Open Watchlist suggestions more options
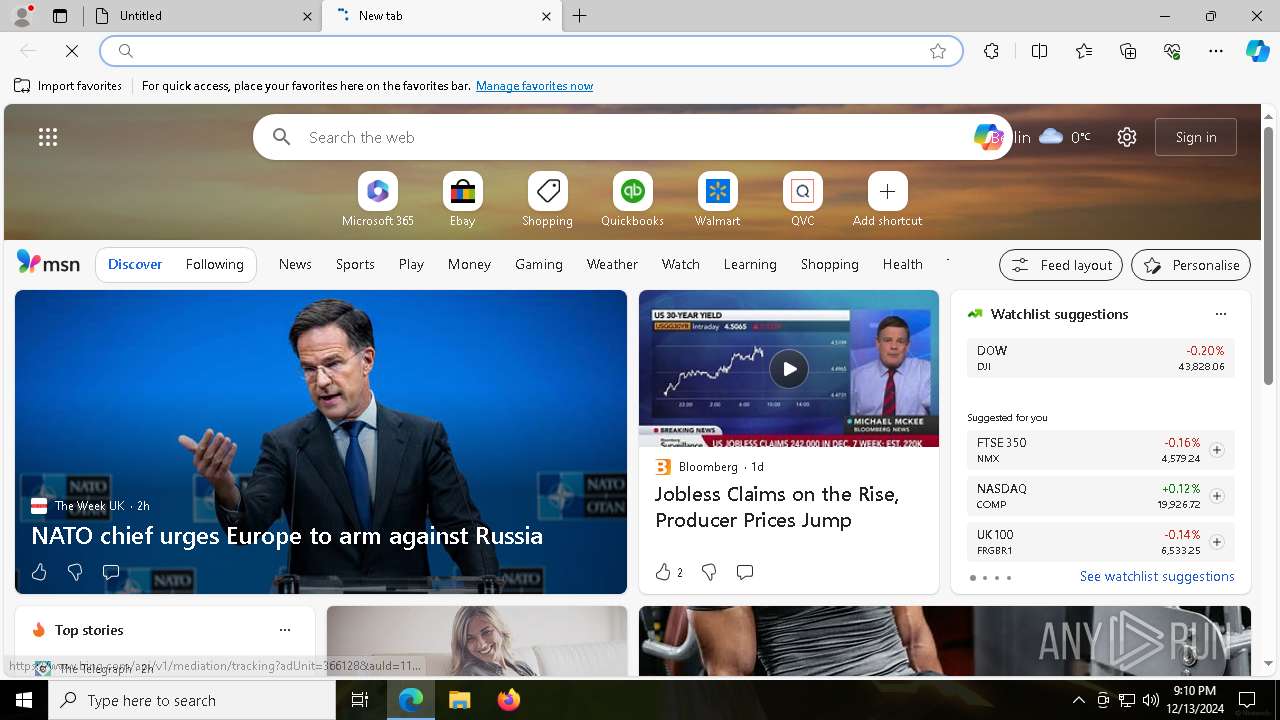Screen dimensions: 1280x720 point(1221,314)
